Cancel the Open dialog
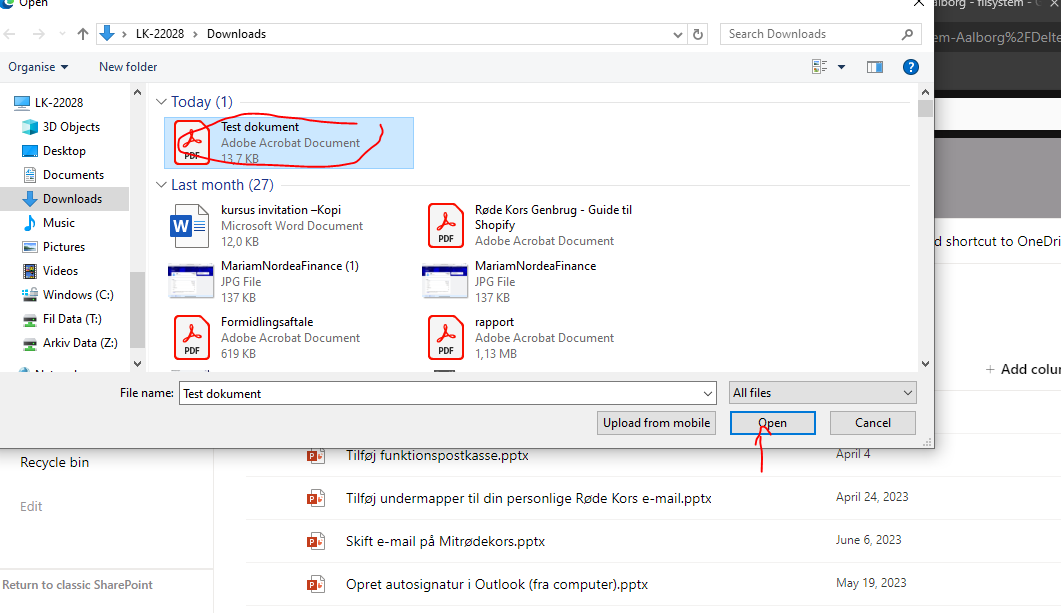 tap(873, 423)
